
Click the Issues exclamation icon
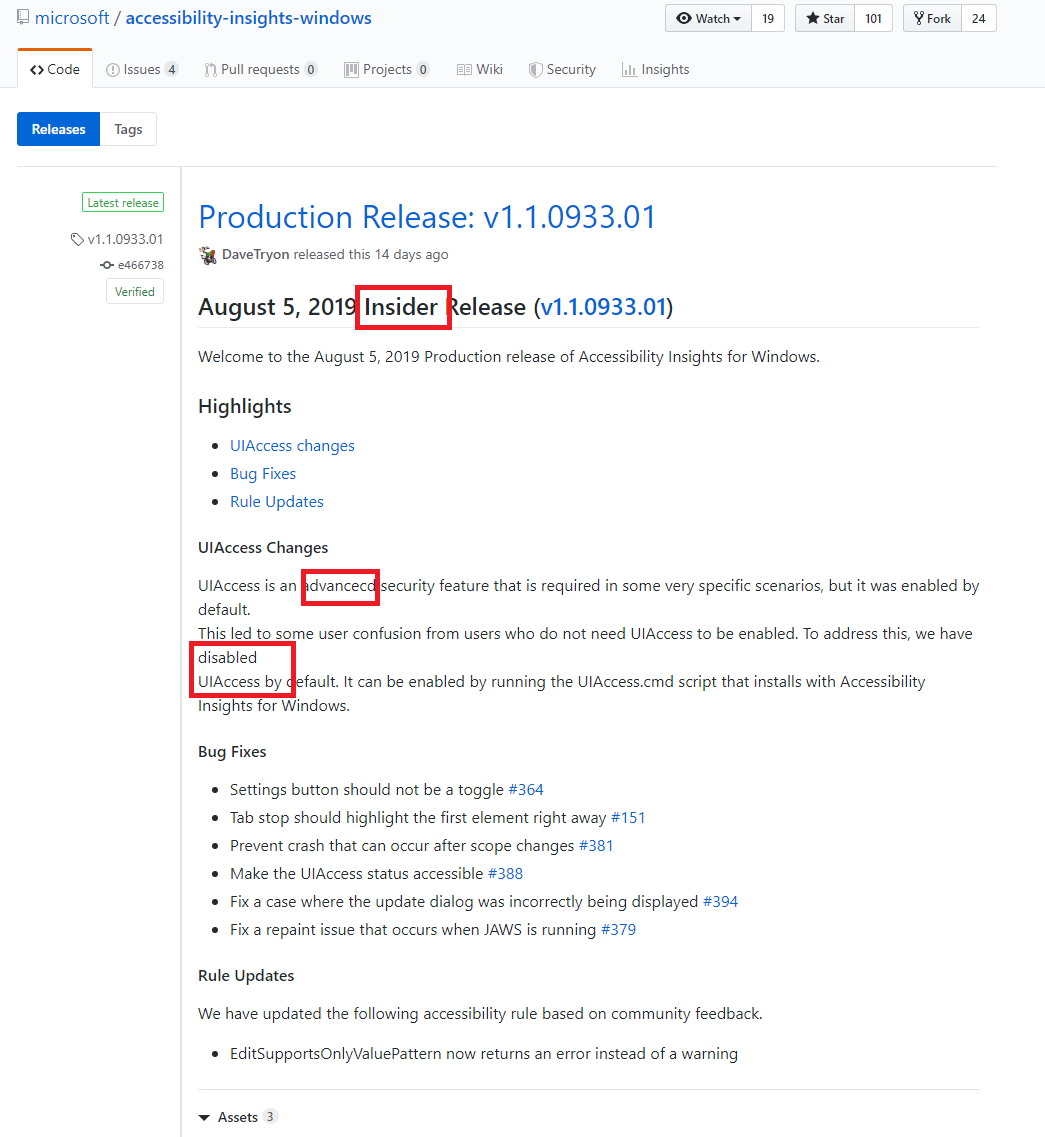tap(112, 70)
